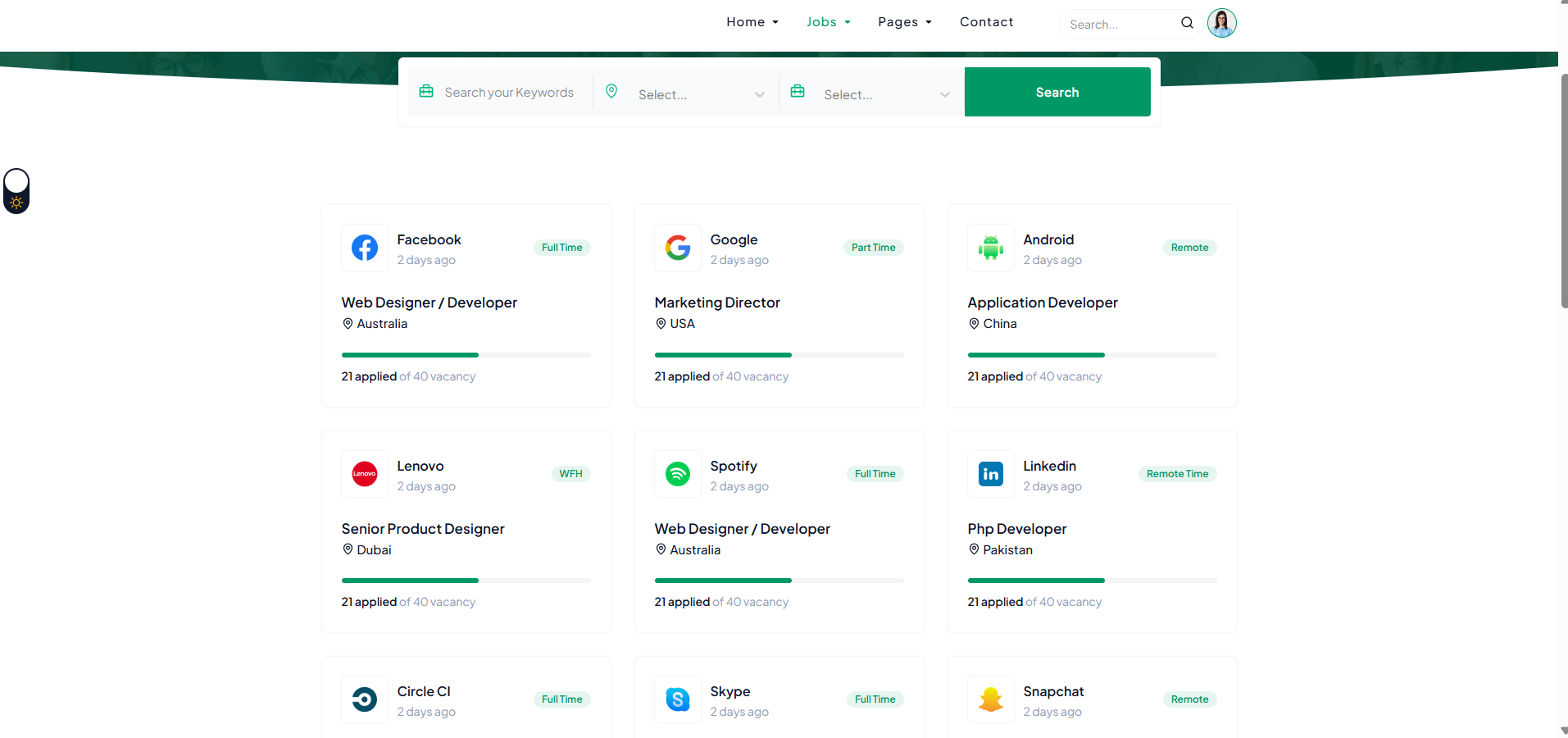Click the Google company logo
Image resolution: width=1568 pixels, height=738 pixels.
click(678, 248)
